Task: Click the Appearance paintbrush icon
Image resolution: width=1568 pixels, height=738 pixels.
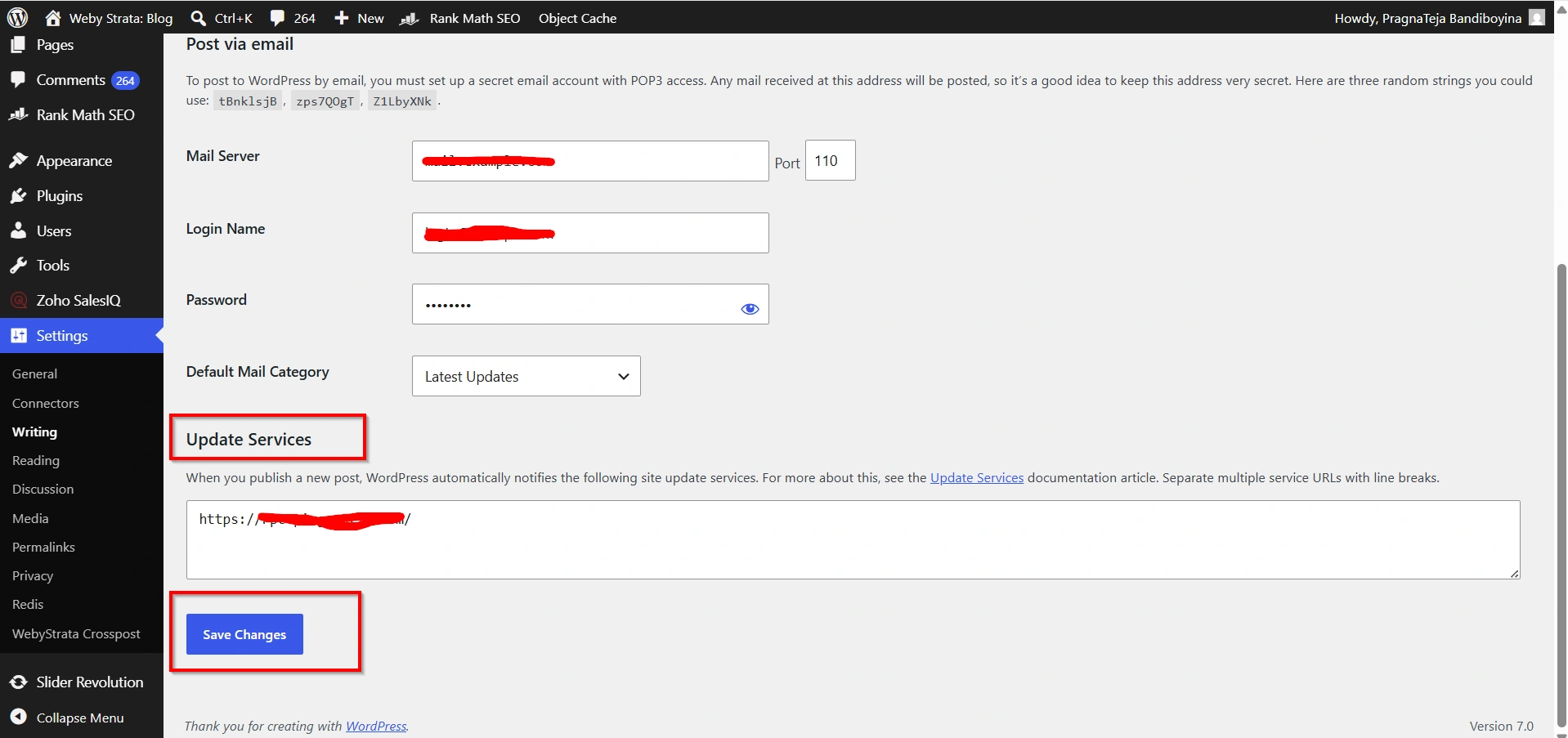Action: (x=18, y=160)
